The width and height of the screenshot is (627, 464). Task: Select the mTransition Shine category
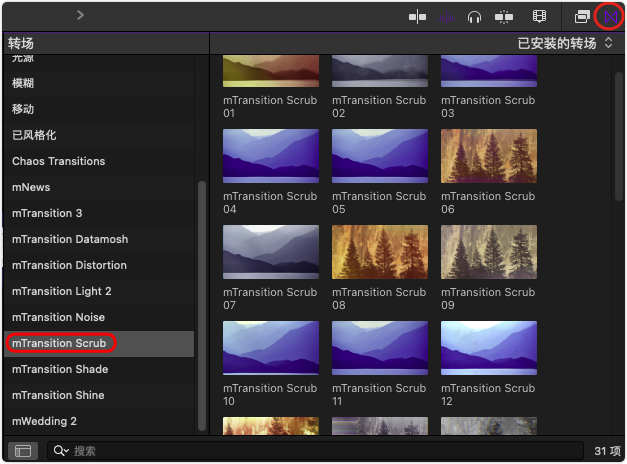click(x=99, y=395)
